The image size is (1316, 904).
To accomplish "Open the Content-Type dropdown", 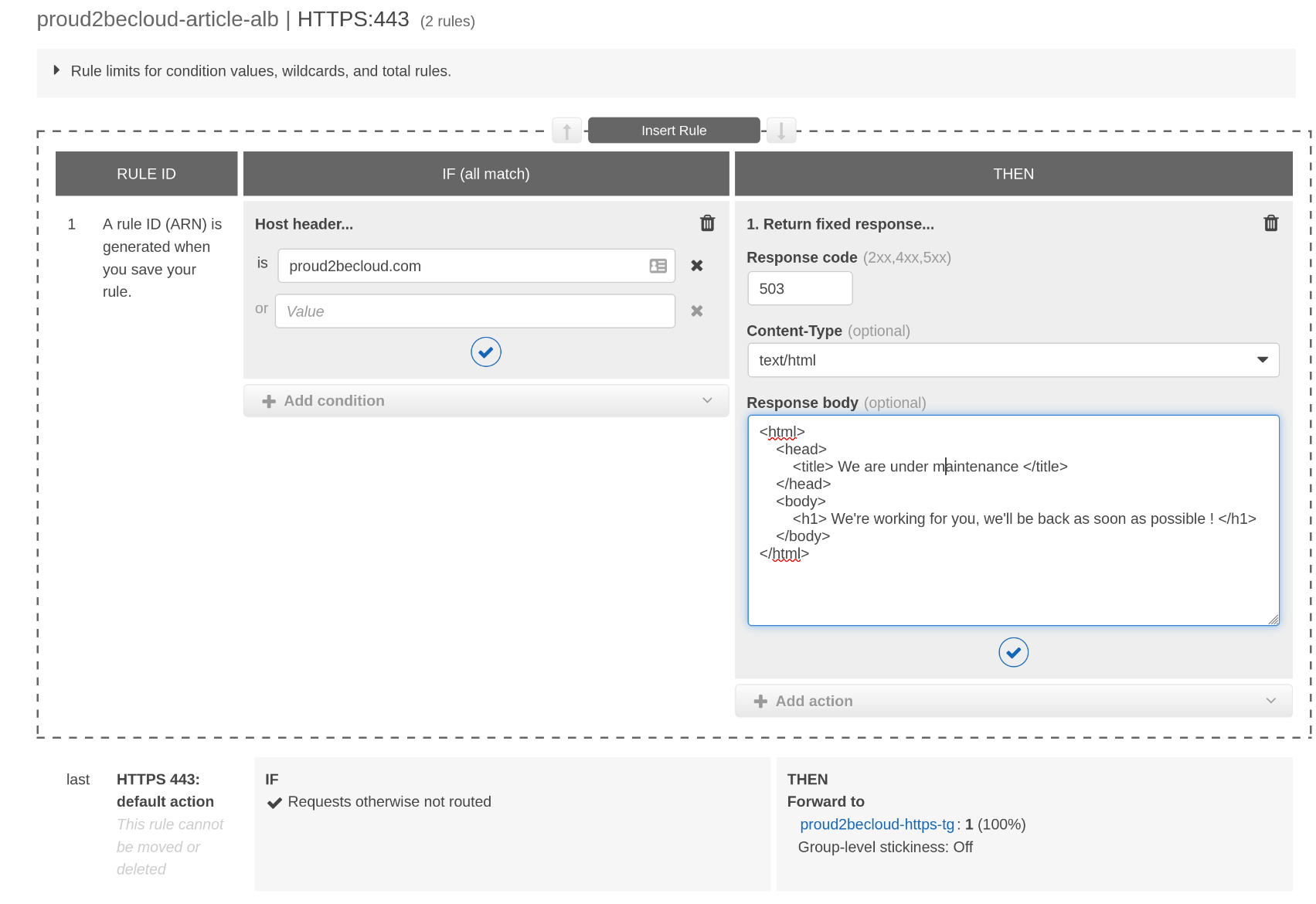I will 1012,360.
